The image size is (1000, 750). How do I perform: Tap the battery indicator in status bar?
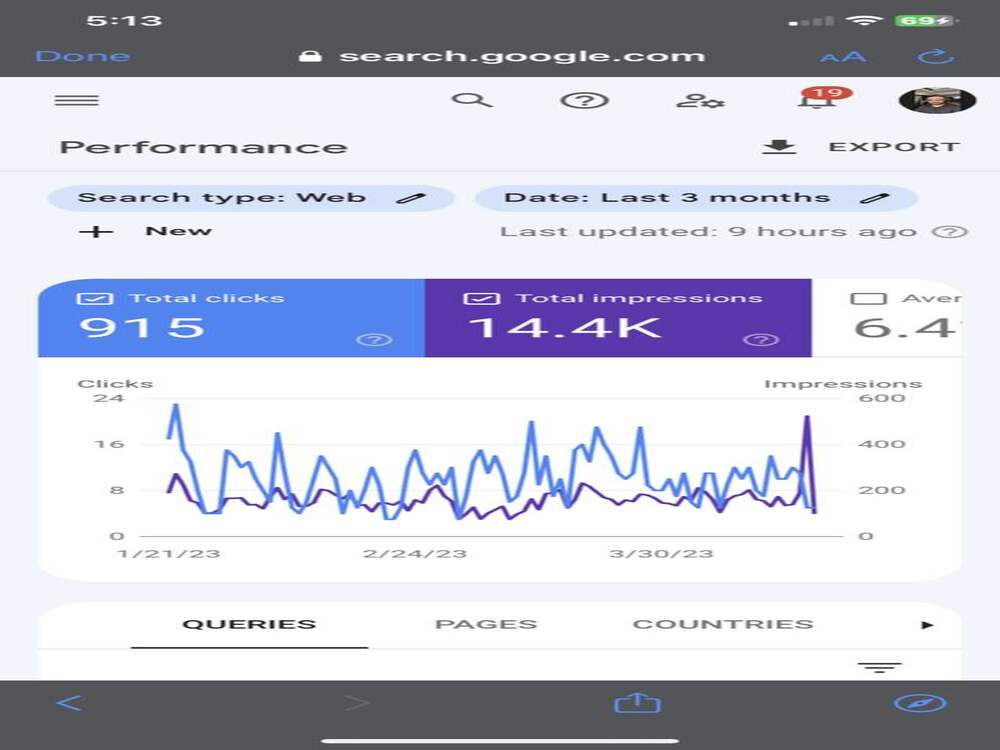[x=925, y=20]
